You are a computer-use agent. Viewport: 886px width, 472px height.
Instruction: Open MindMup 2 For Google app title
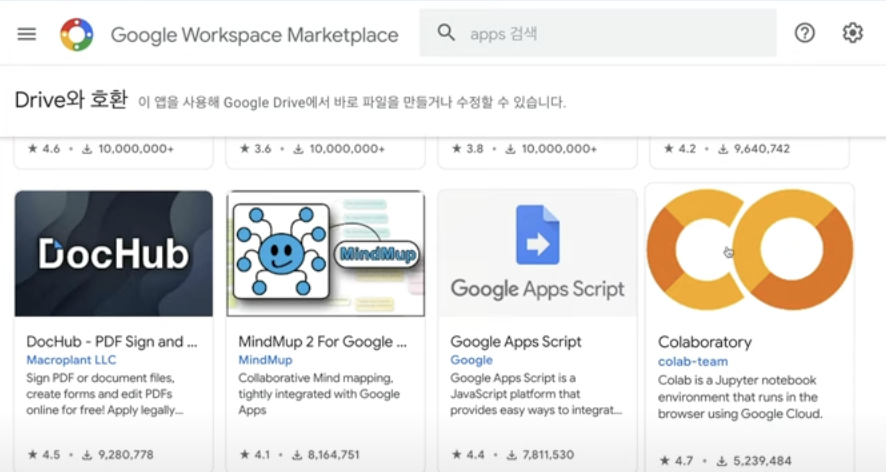click(x=323, y=341)
